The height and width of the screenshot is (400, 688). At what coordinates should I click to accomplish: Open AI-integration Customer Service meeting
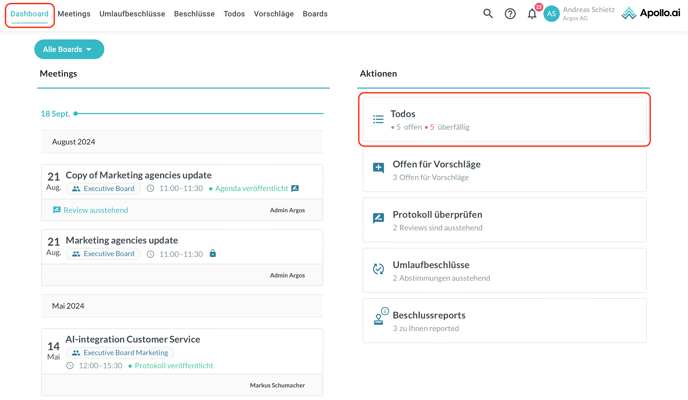[x=133, y=339]
